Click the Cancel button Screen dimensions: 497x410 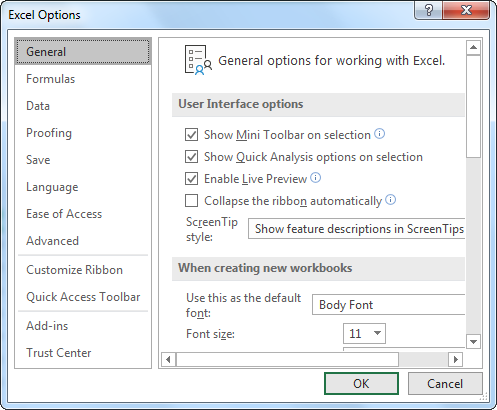coord(445,383)
